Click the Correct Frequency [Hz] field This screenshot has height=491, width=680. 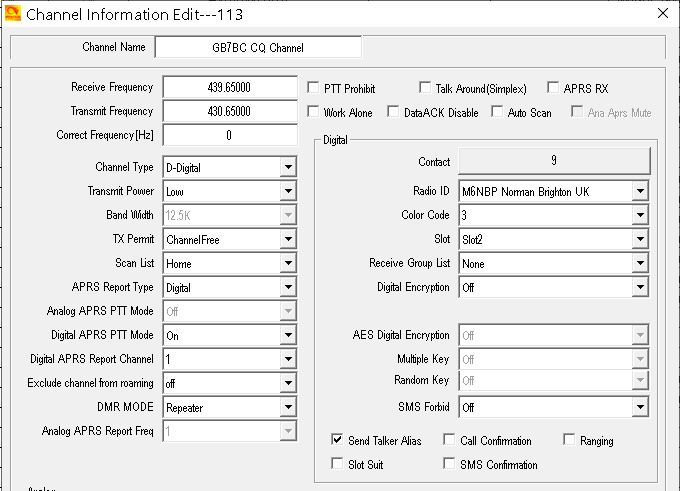pyautogui.click(x=230, y=135)
